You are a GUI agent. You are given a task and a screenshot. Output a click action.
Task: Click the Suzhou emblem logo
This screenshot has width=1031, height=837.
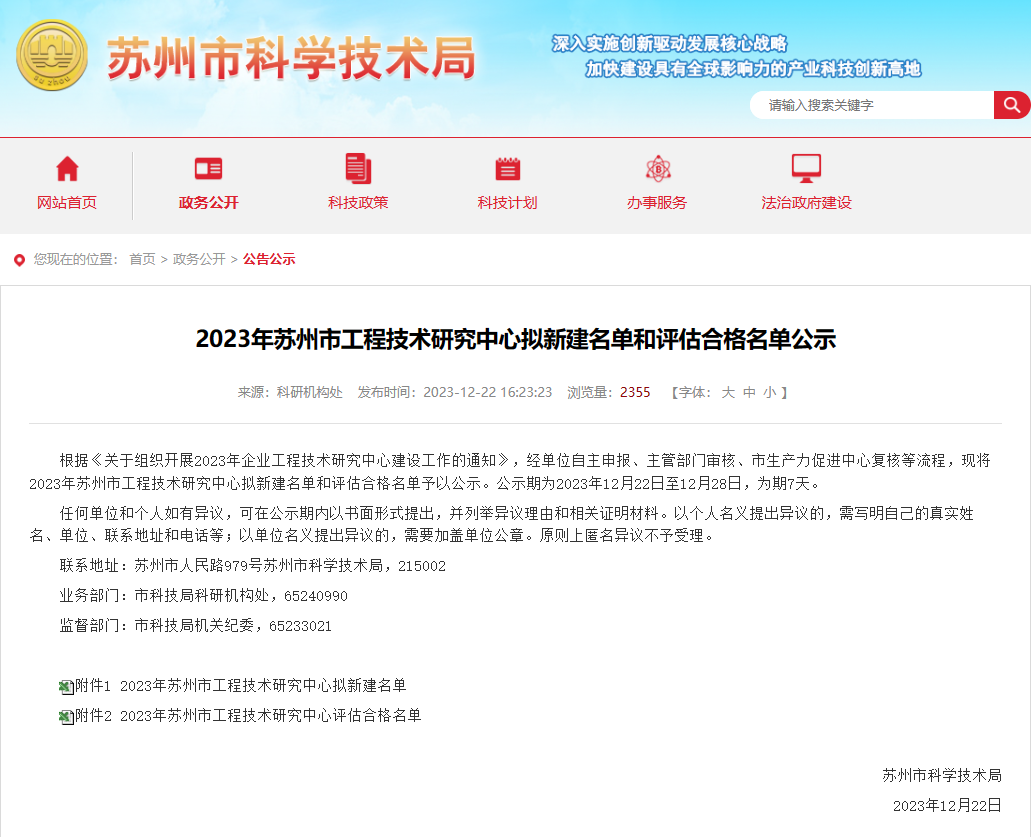pyautogui.click(x=52, y=55)
